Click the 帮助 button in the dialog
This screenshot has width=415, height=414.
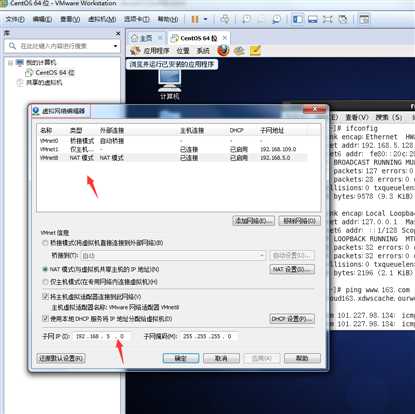[302, 358]
